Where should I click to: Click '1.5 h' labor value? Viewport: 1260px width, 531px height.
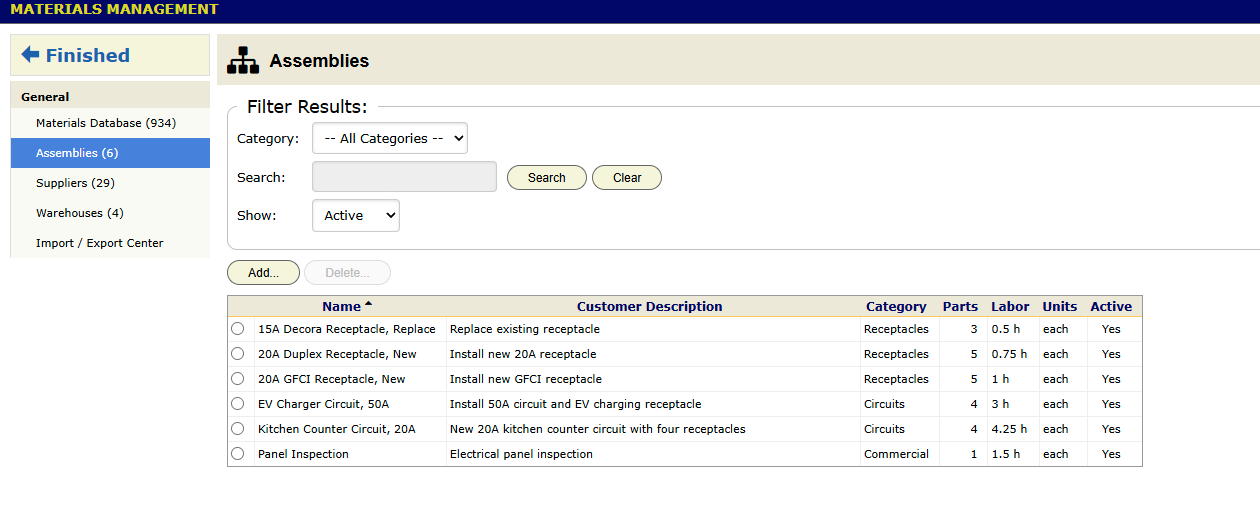[x=1006, y=454]
